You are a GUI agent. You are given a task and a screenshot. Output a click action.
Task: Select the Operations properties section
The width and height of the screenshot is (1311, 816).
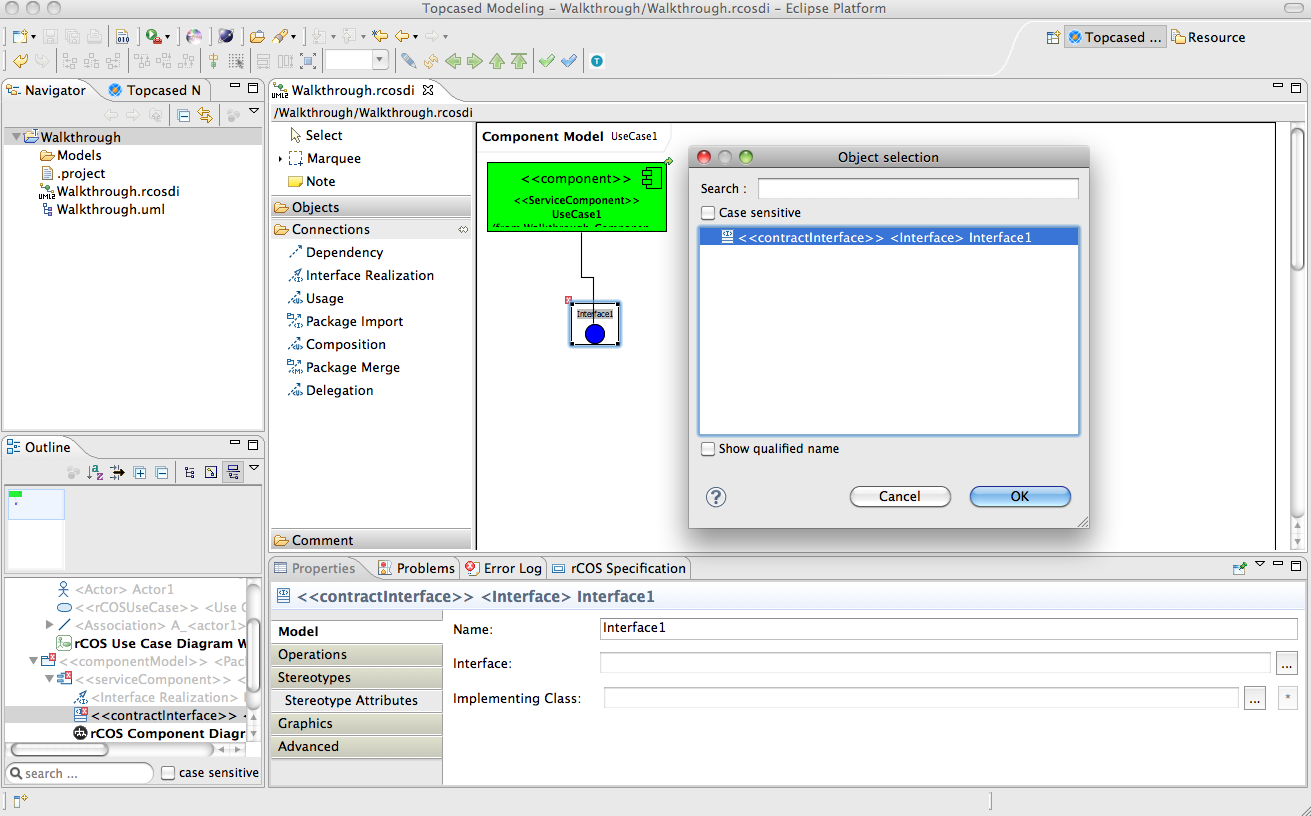pyautogui.click(x=356, y=654)
